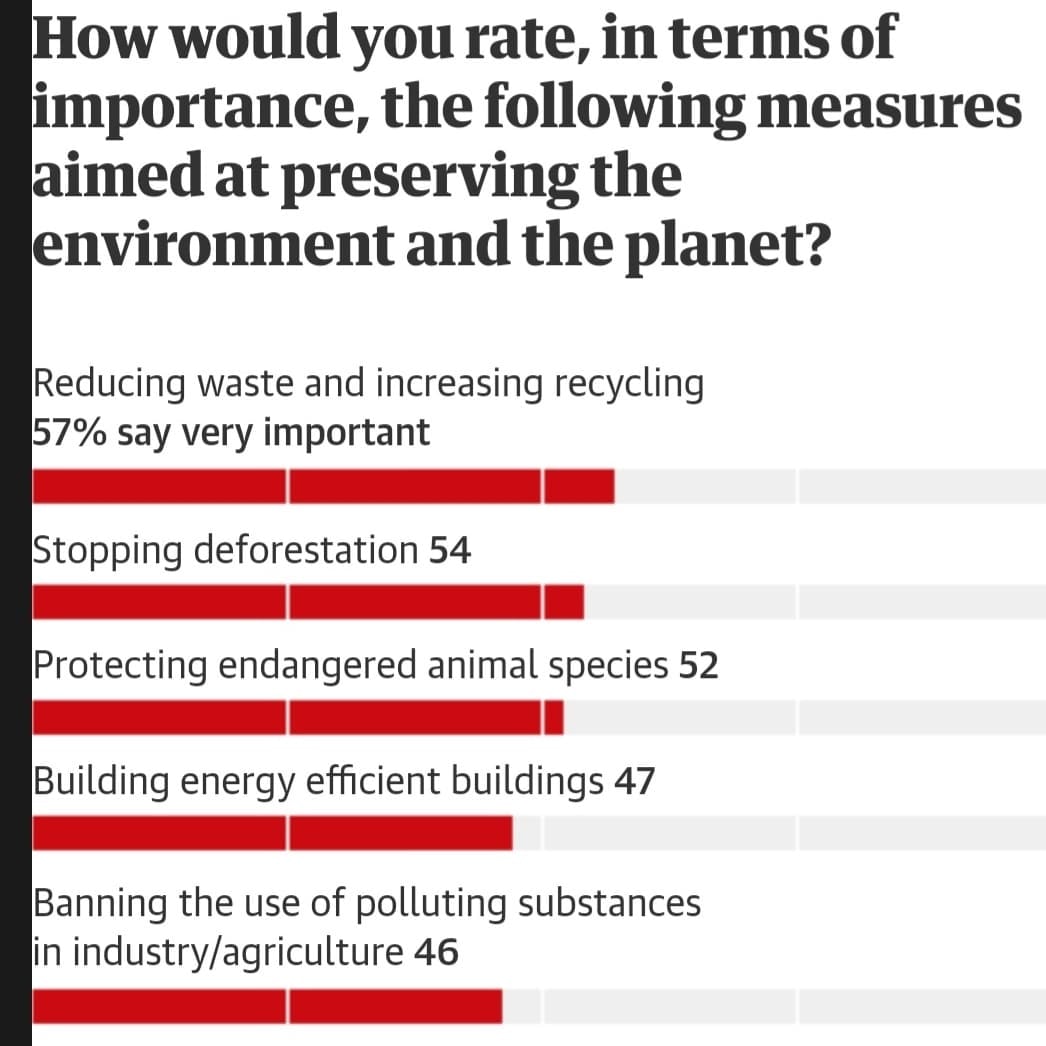Image resolution: width=1046 pixels, height=1046 pixels.
Task: Click the 'Building energy efficient buildings' label
Action: click(x=318, y=781)
